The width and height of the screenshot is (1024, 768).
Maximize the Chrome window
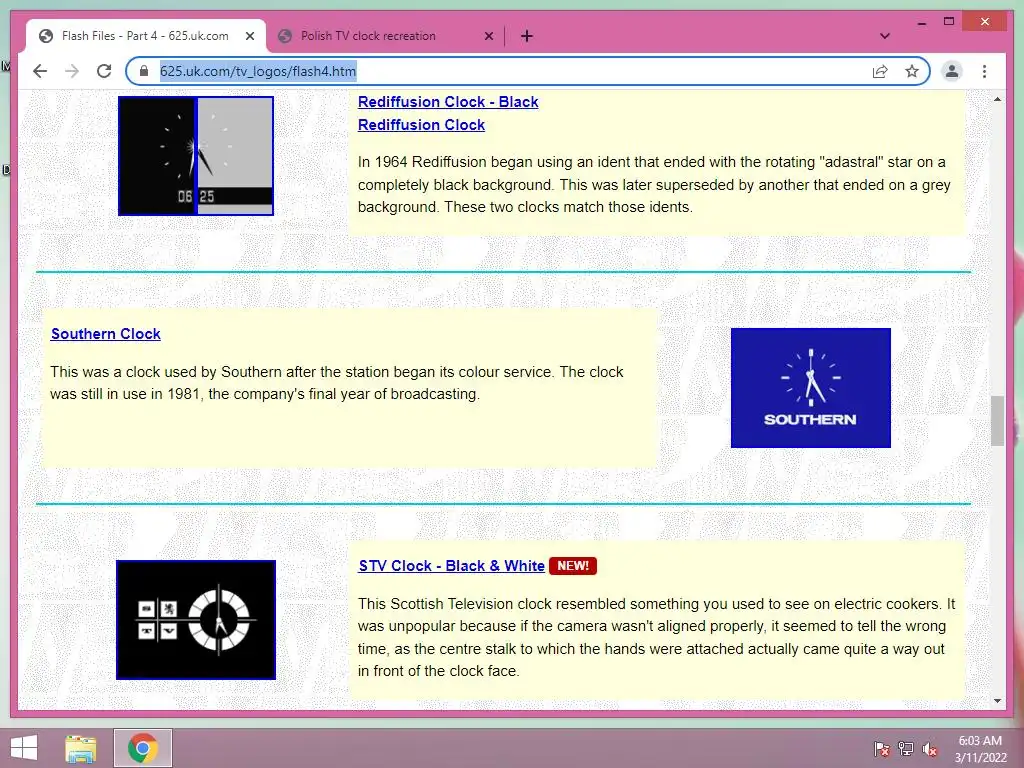[949, 22]
